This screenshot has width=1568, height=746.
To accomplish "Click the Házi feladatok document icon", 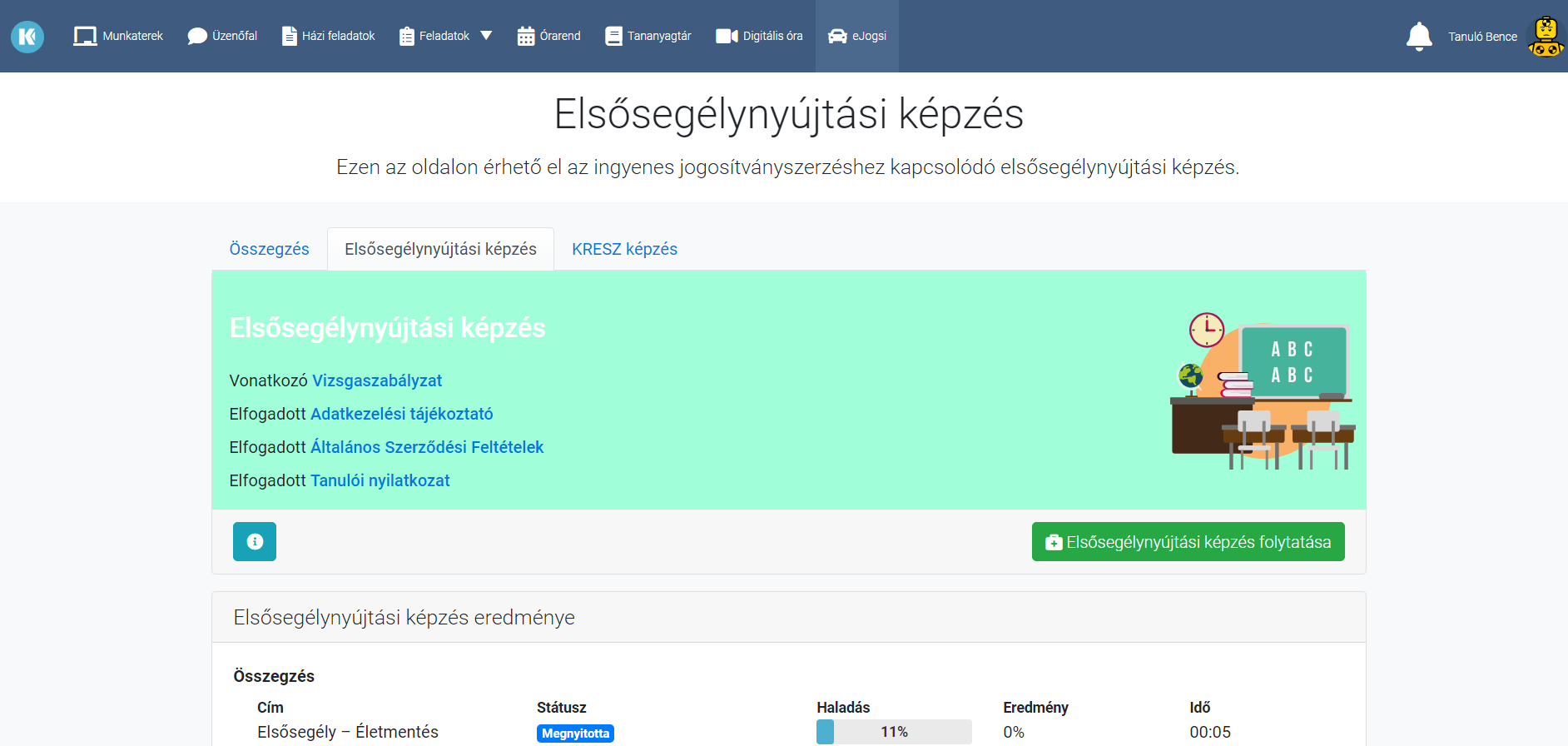I will coord(289,36).
